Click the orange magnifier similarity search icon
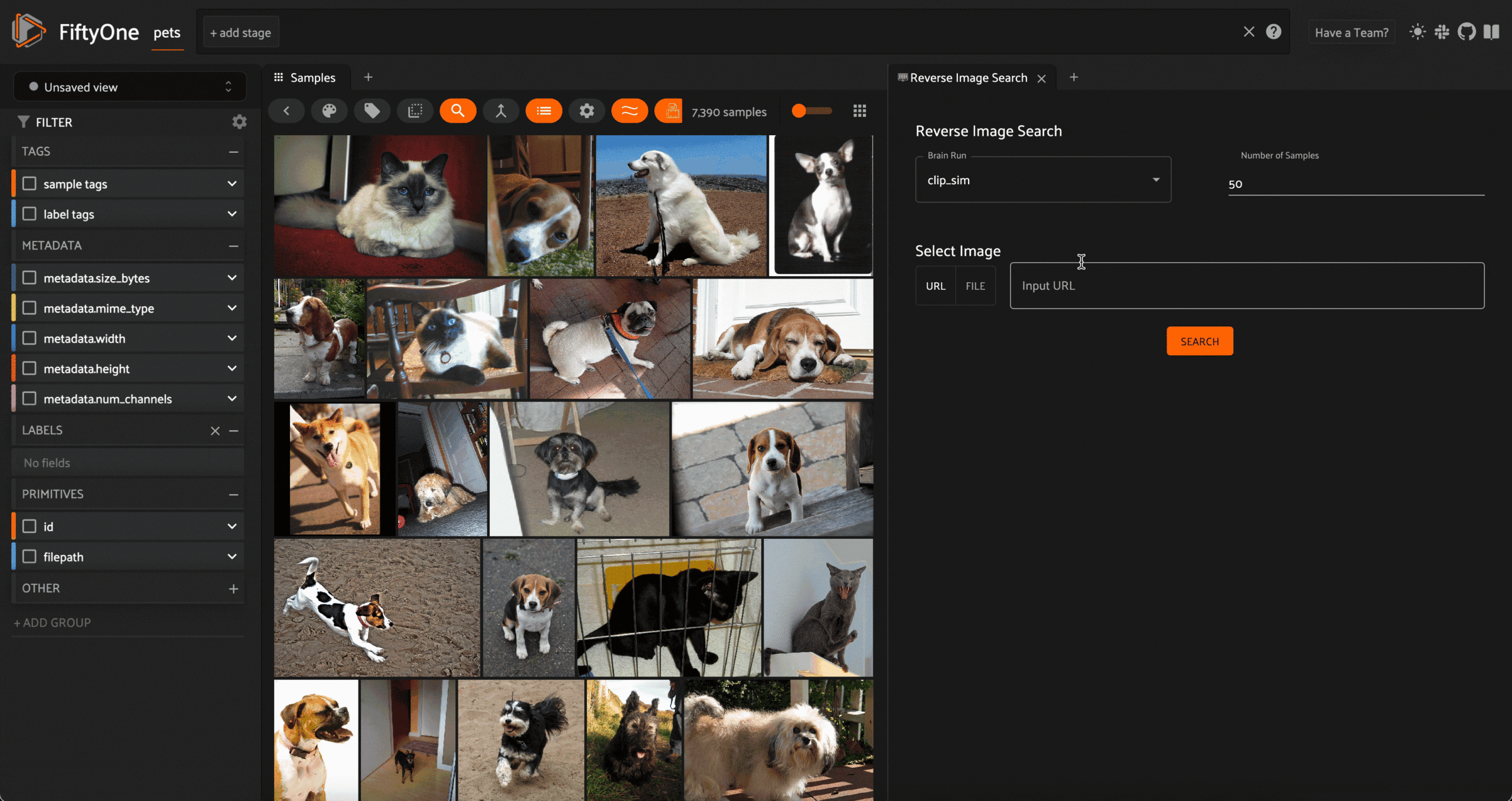The image size is (1512, 801). (x=458, y=111)
